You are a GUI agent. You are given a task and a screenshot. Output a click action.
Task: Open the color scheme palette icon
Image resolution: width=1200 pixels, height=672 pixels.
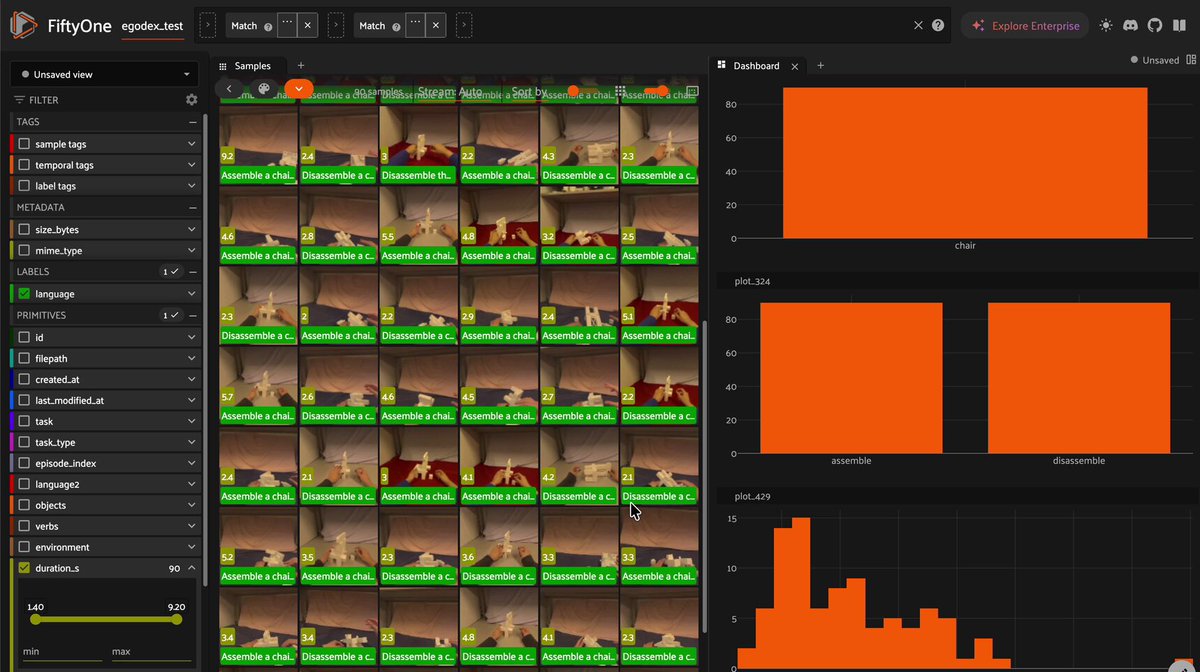tap(264, 89)
